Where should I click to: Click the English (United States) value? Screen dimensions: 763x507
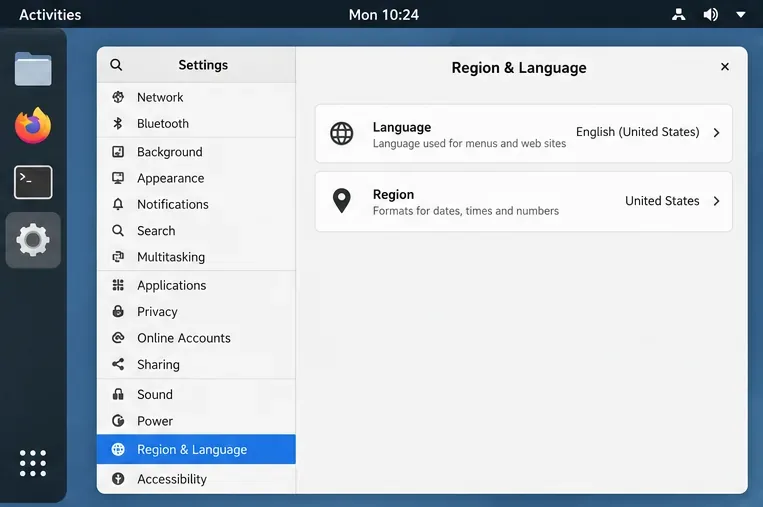coord(637,132)
